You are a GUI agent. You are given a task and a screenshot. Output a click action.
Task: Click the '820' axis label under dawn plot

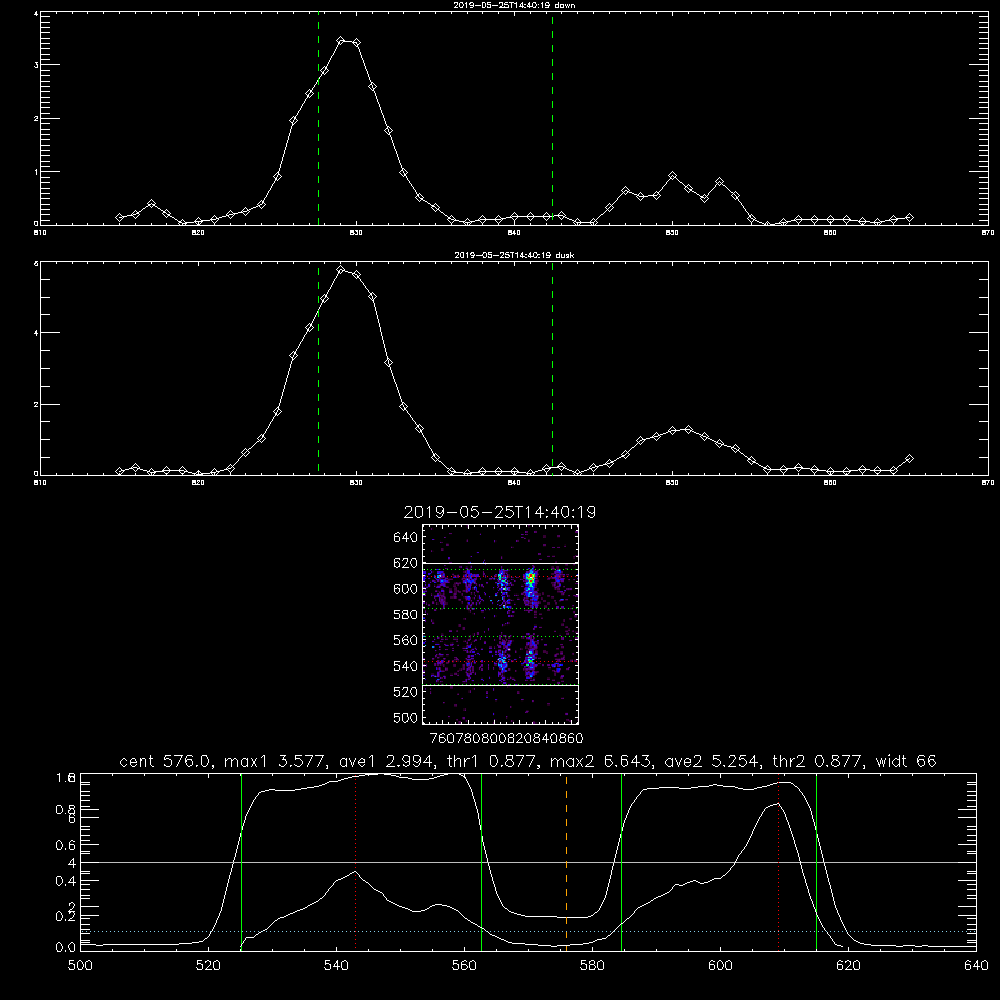198,233
